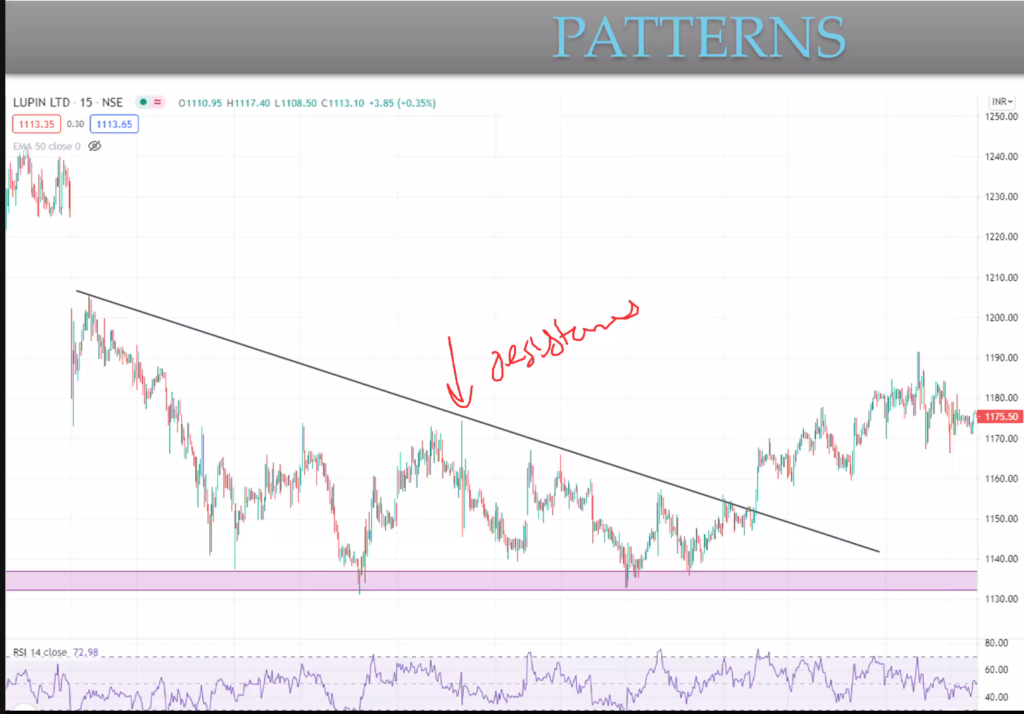The height and width of the screenshot is (714, 1024).
Task: Click the blue buy price 1113.65 button
Action: pyautogui.click(x=113, y=124)
